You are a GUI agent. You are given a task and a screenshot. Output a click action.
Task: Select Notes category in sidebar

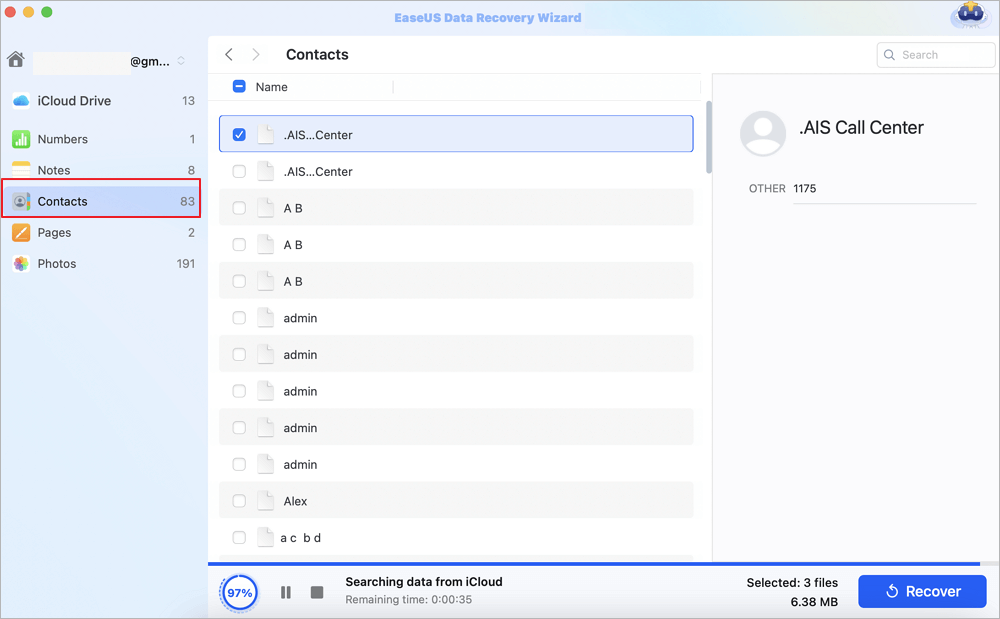coord(102,170)
